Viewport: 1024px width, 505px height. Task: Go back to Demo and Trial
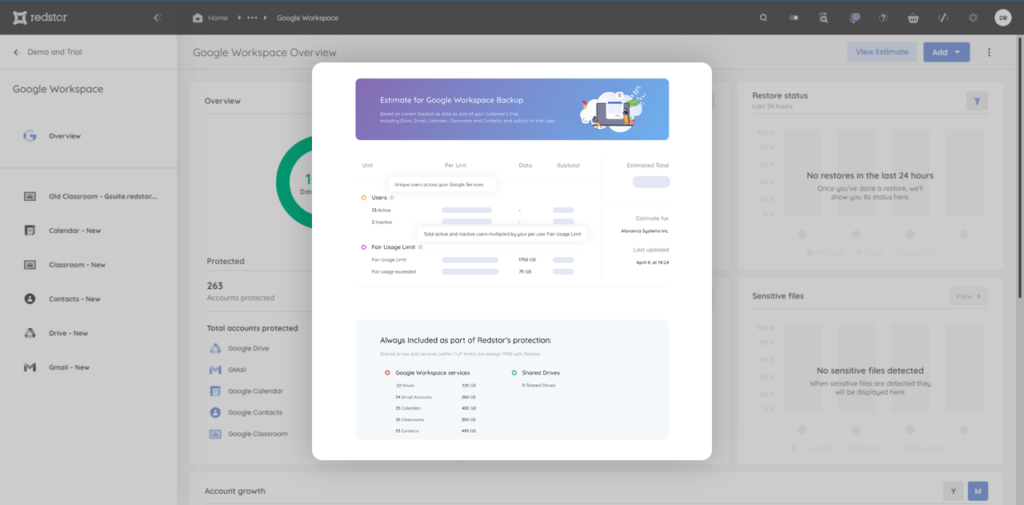tap(48, 52)
